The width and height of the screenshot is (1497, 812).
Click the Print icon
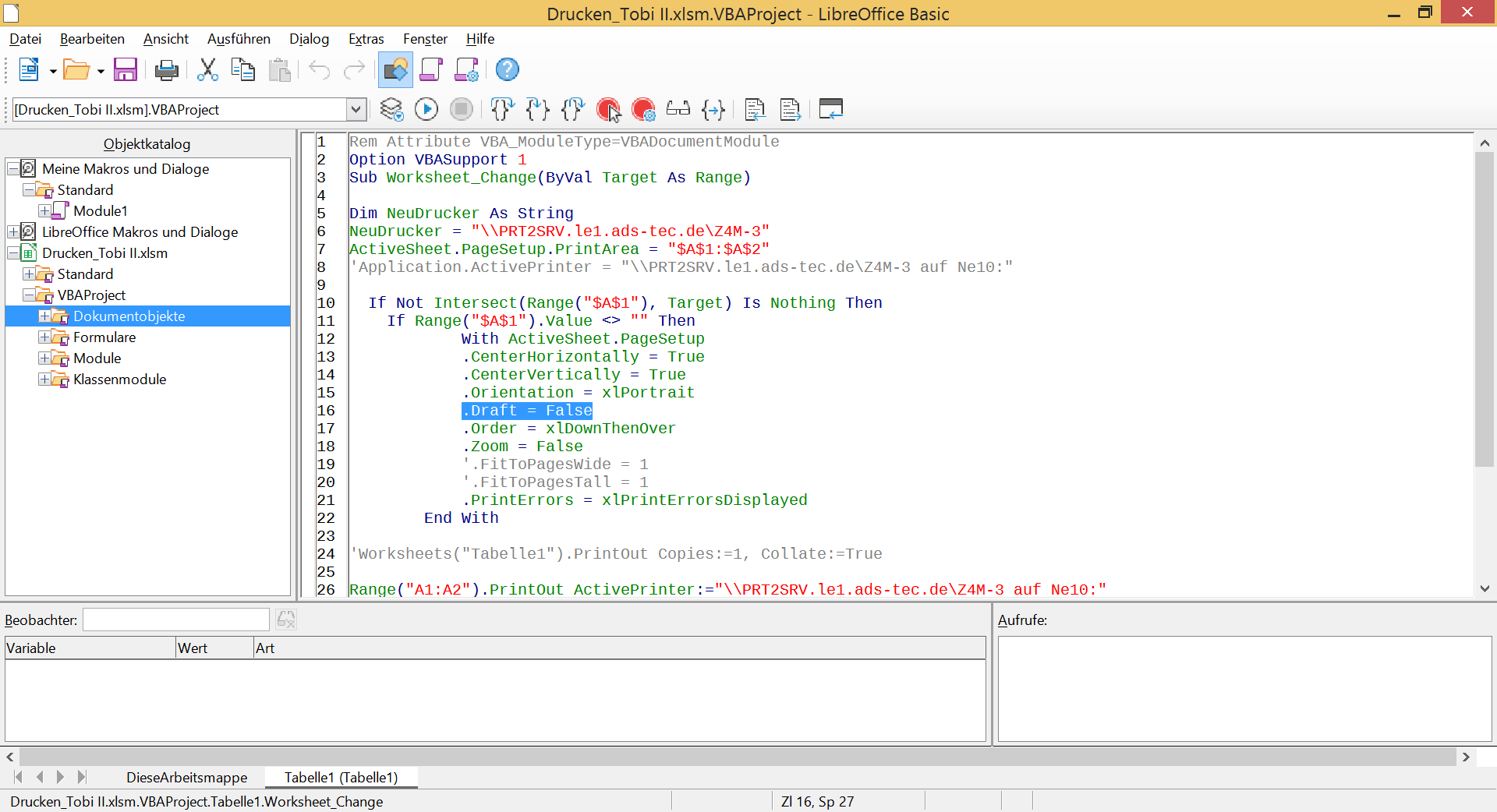click(x=166, y=70)
